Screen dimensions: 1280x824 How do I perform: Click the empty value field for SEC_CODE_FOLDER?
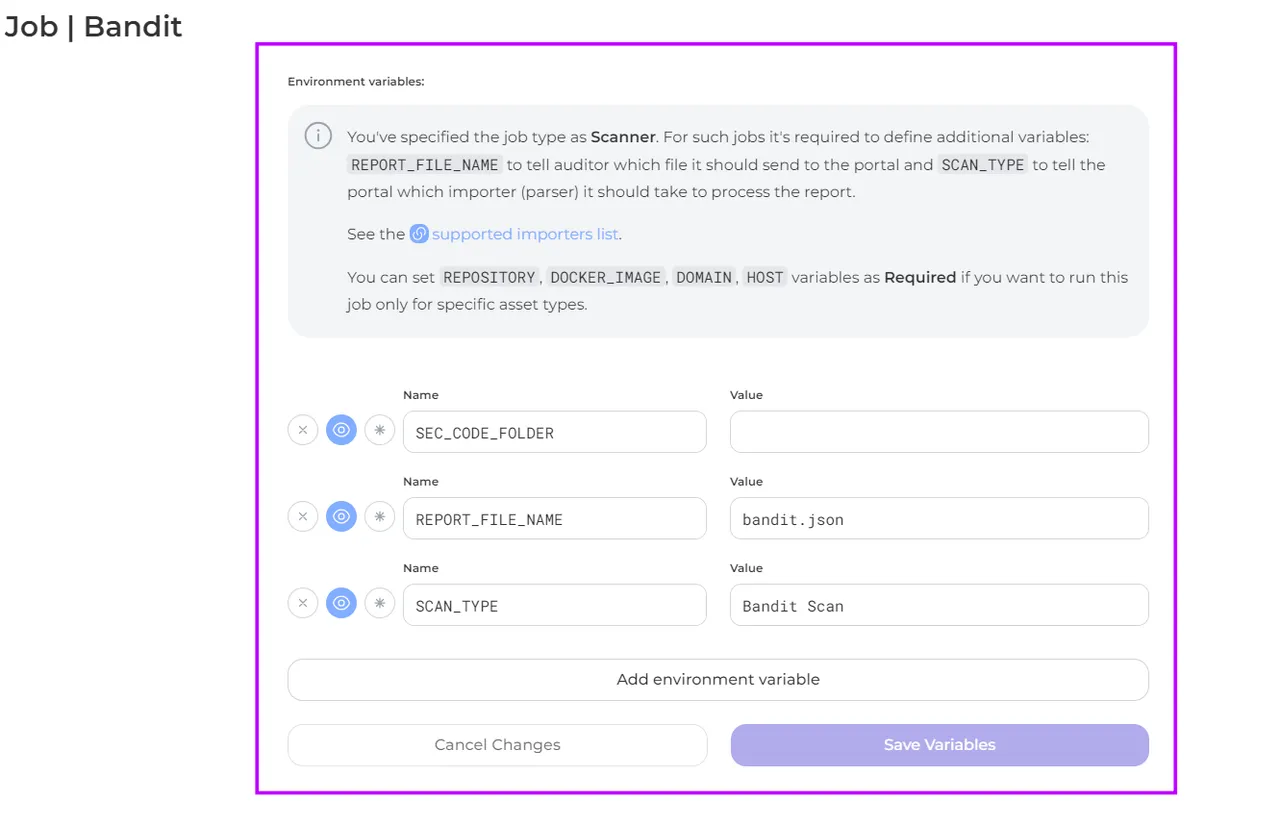pos(939,432)
